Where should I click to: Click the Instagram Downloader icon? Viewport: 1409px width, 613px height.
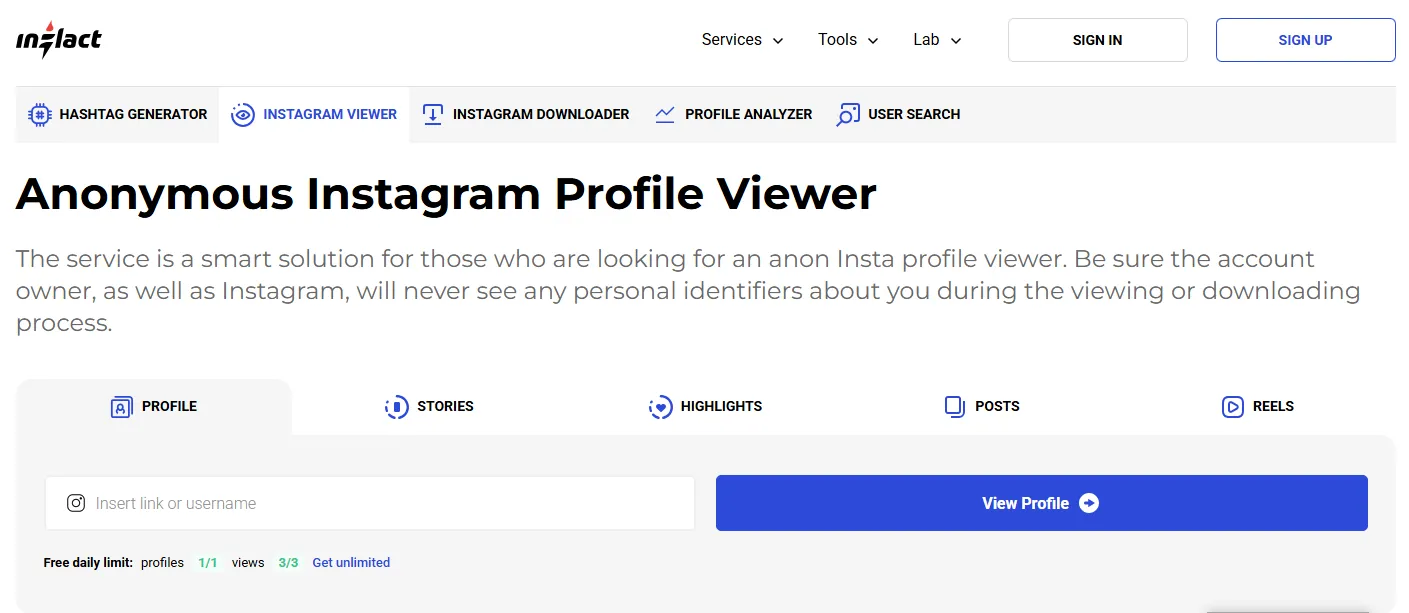tap(433, 114)
